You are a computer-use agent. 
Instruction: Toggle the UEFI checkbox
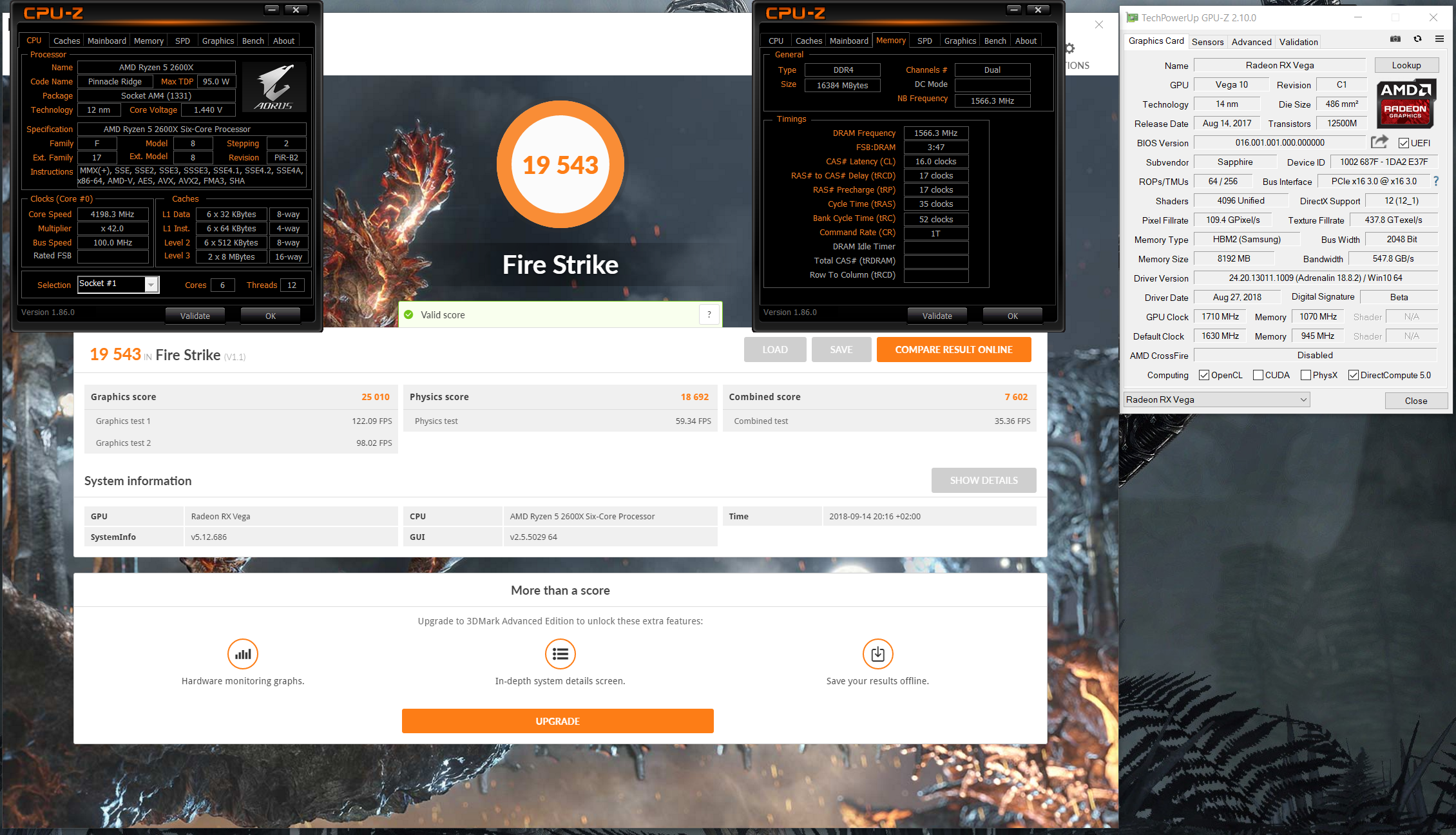point(1403,143)
